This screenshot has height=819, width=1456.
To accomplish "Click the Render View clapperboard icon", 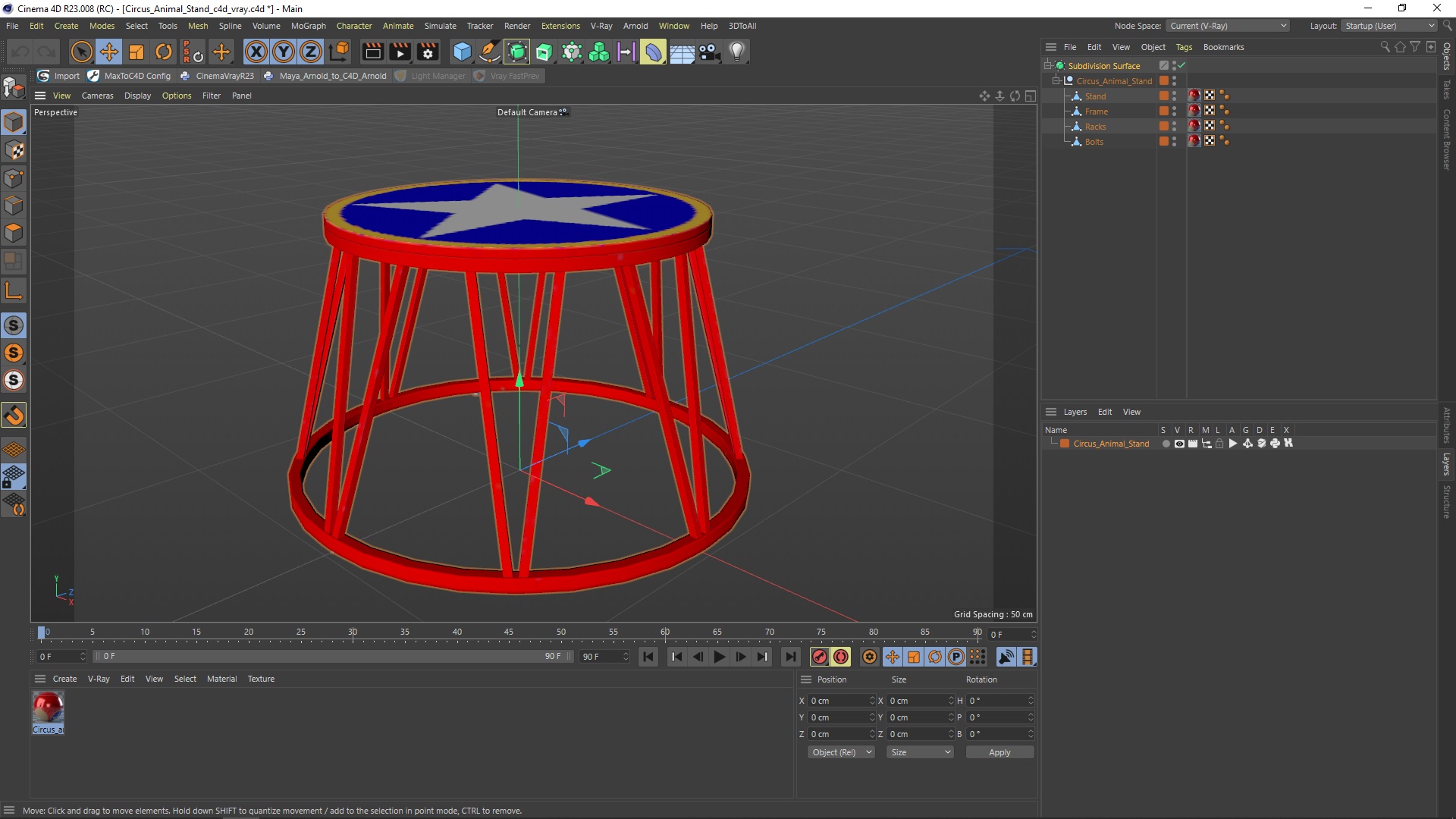I will 372,52.
